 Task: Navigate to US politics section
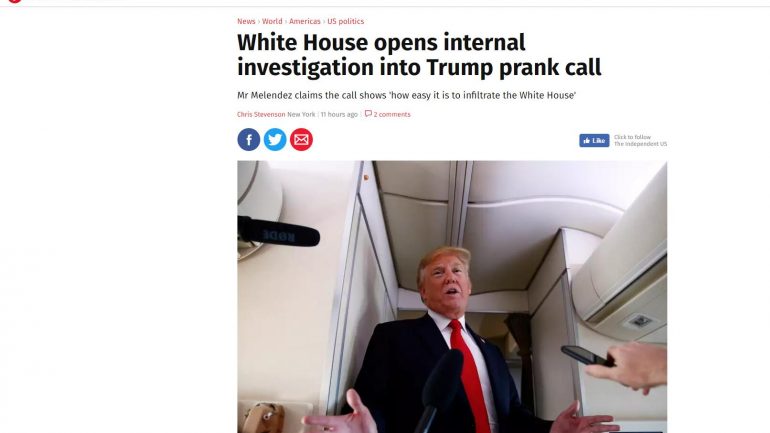[x=346, y=22]
